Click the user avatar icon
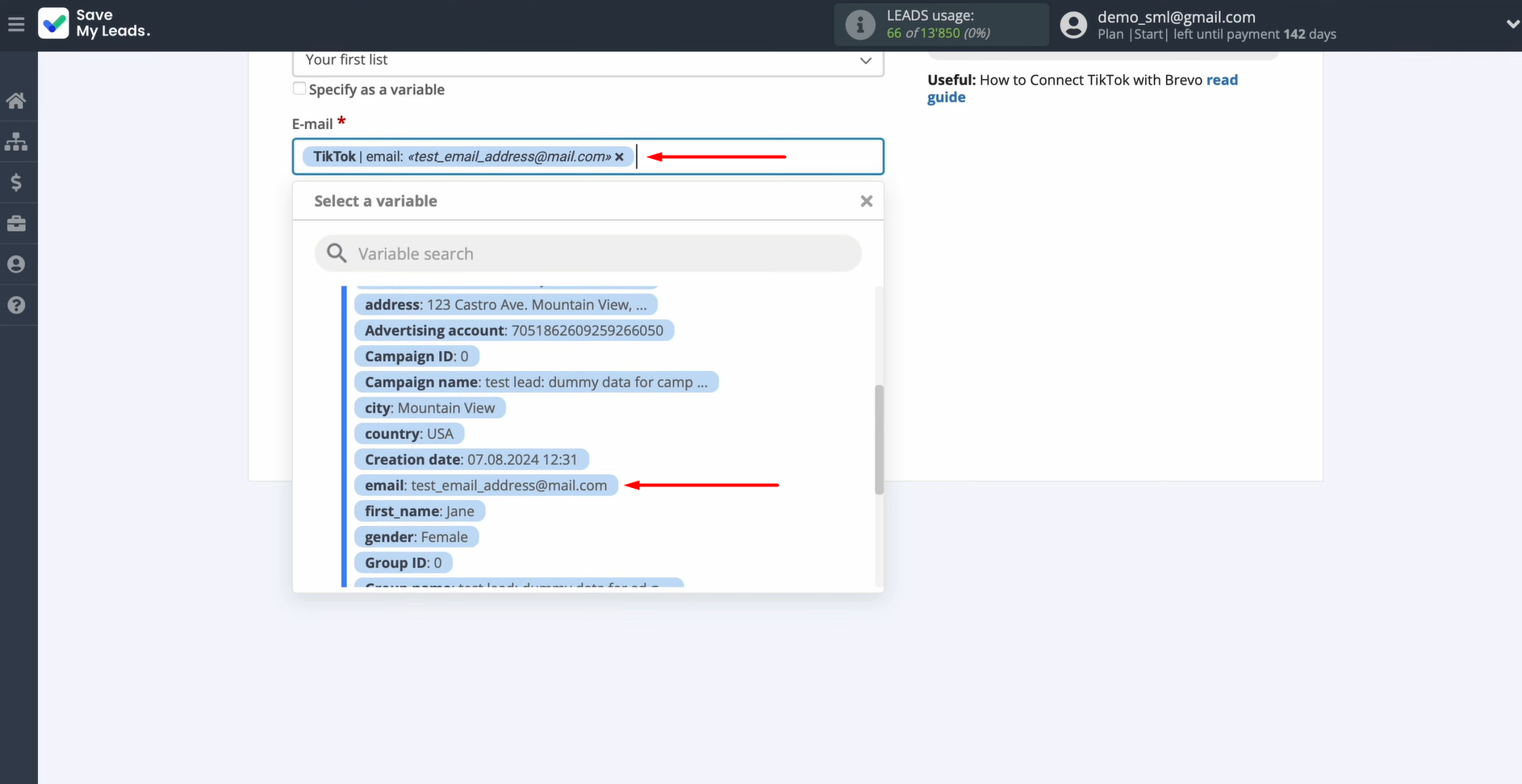Screen dimensions: 1522x784 point(1073,25)
